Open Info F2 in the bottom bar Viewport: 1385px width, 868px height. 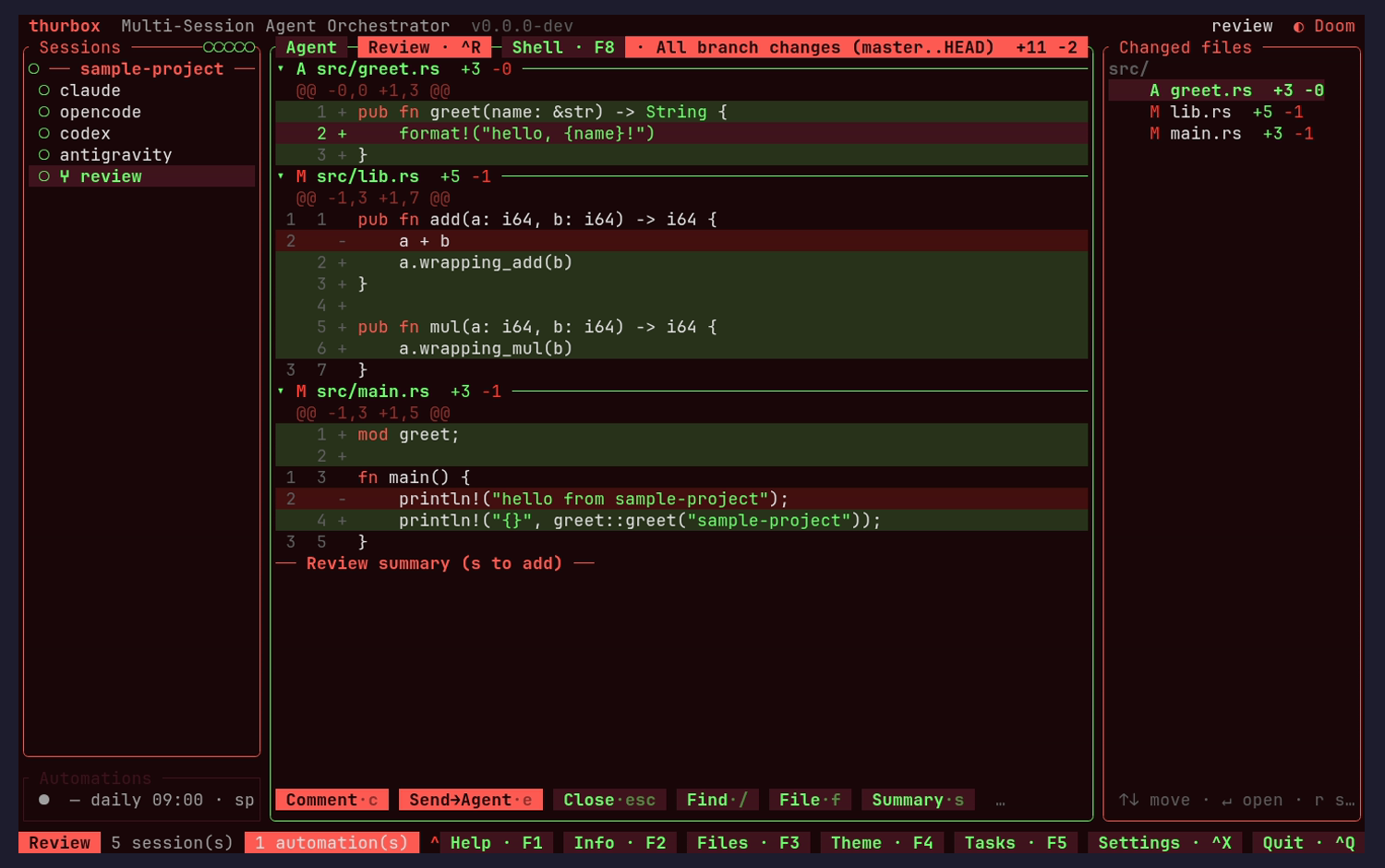point(620,843)
